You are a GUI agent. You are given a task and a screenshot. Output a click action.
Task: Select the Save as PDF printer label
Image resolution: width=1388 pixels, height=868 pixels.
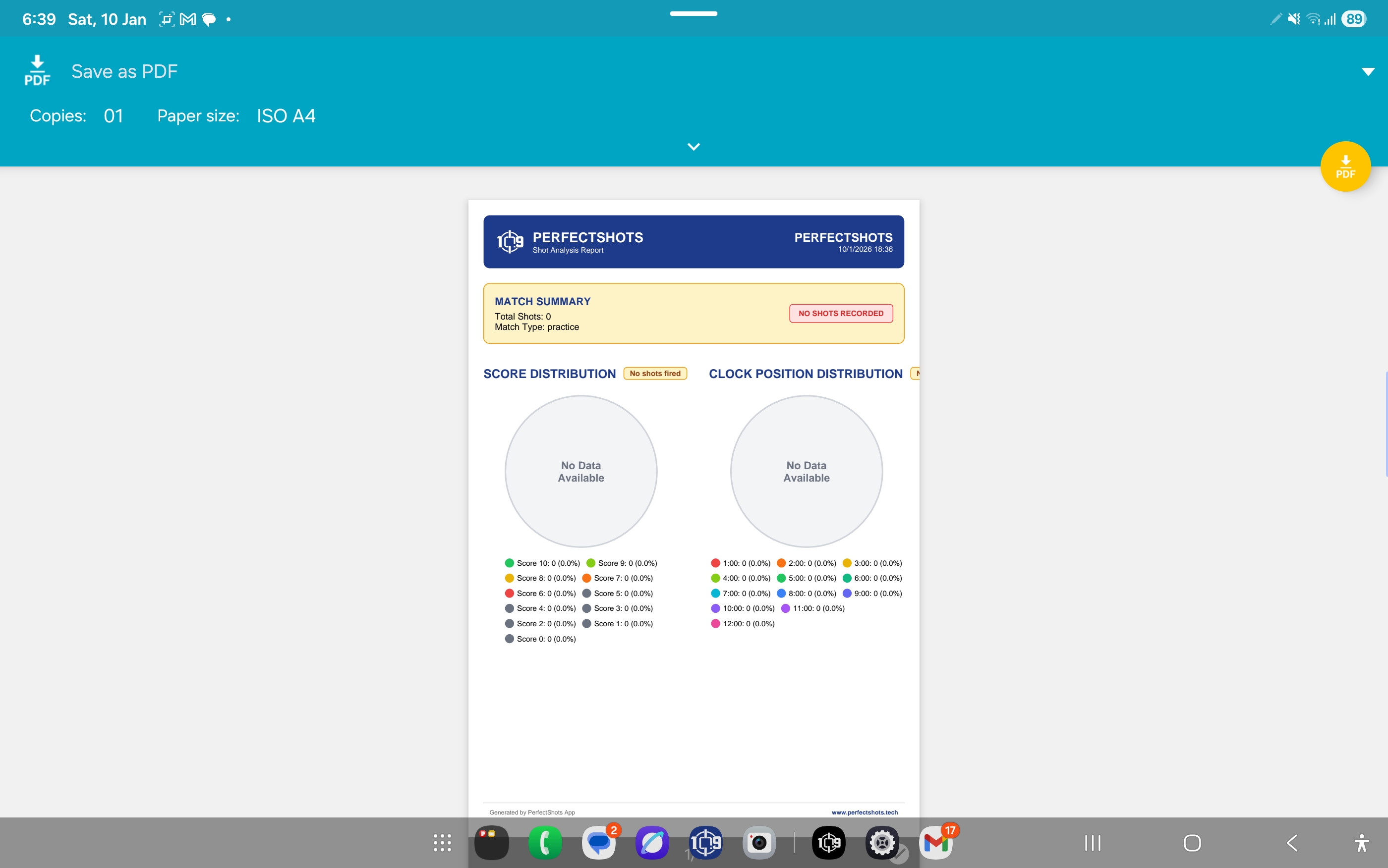(x=124, y=71)
